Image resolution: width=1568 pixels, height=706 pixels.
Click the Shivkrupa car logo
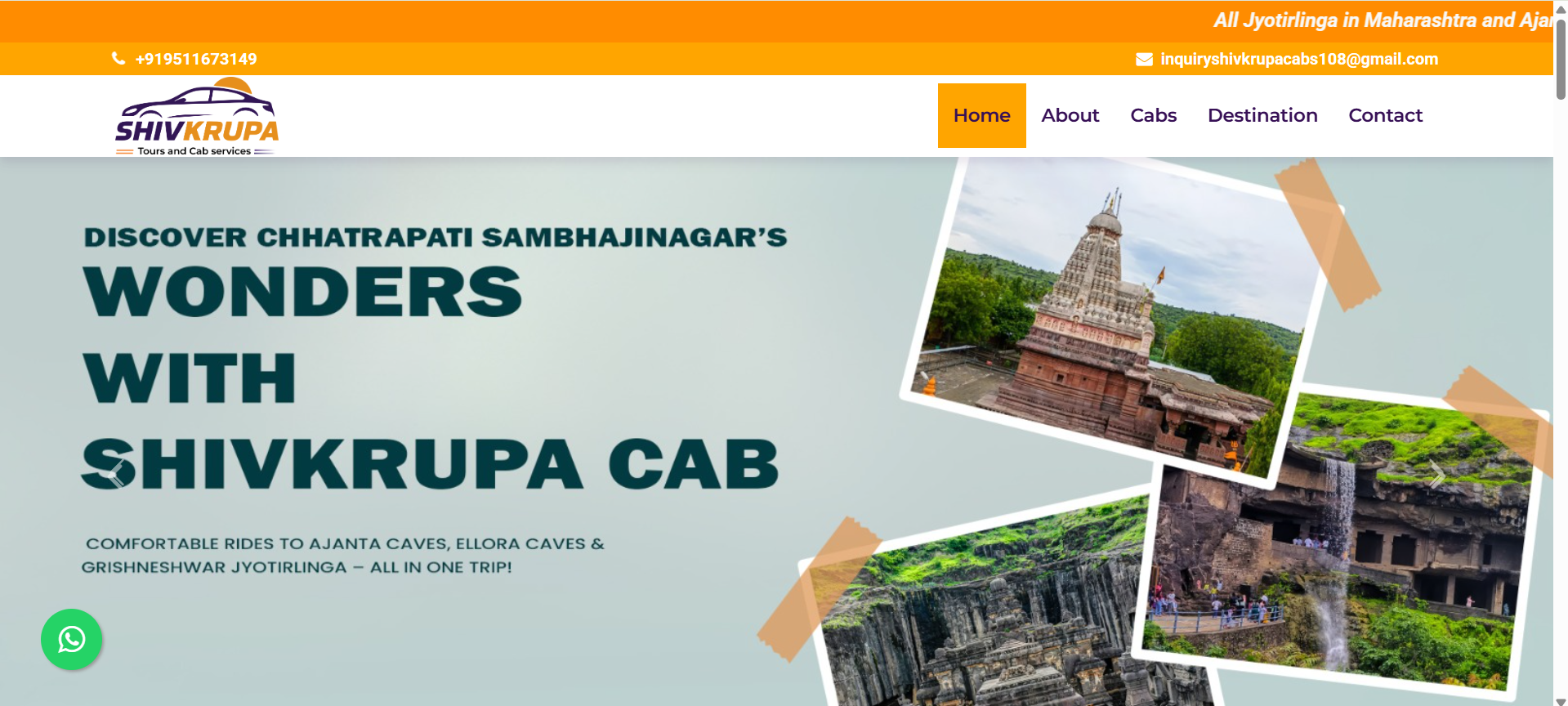click(x=197, y=117)
